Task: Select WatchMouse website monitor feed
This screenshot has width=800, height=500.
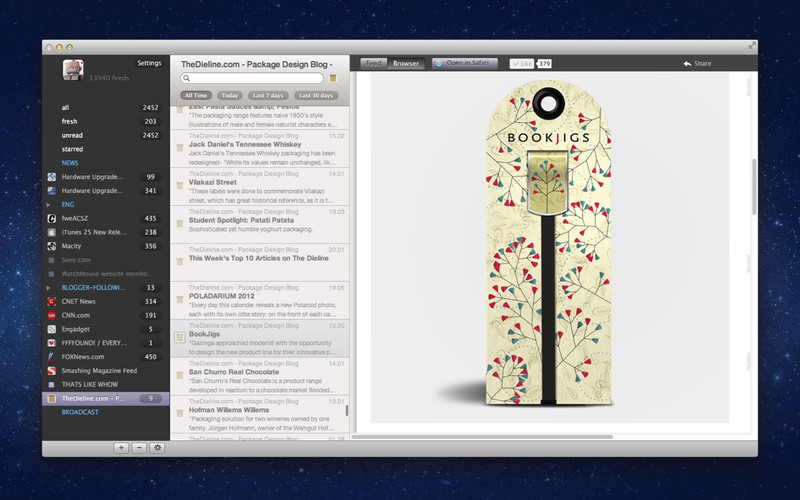Action: 106,273
